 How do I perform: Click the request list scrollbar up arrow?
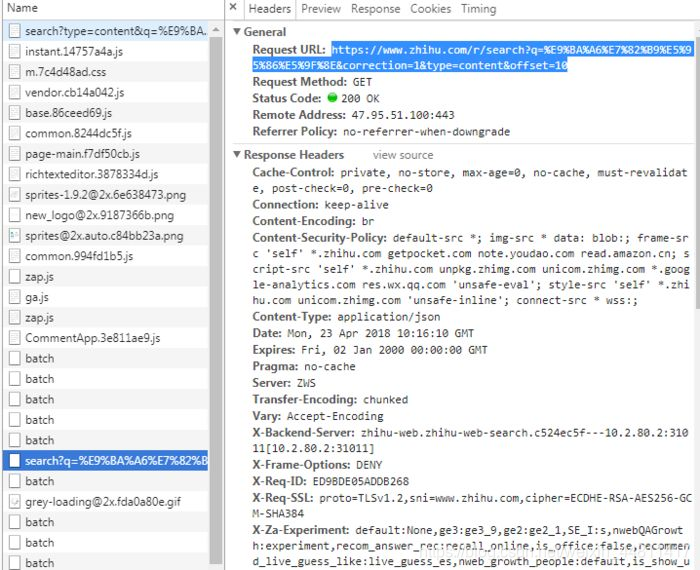click(216, 30)
